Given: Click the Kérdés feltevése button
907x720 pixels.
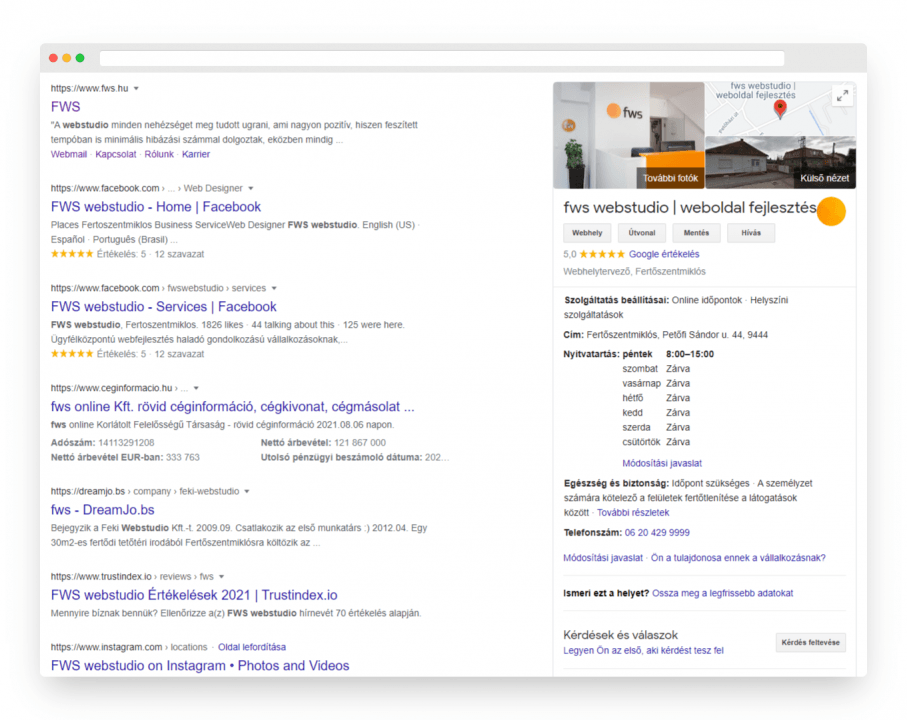Looking at the screenshot, I should tap(810, 643).
